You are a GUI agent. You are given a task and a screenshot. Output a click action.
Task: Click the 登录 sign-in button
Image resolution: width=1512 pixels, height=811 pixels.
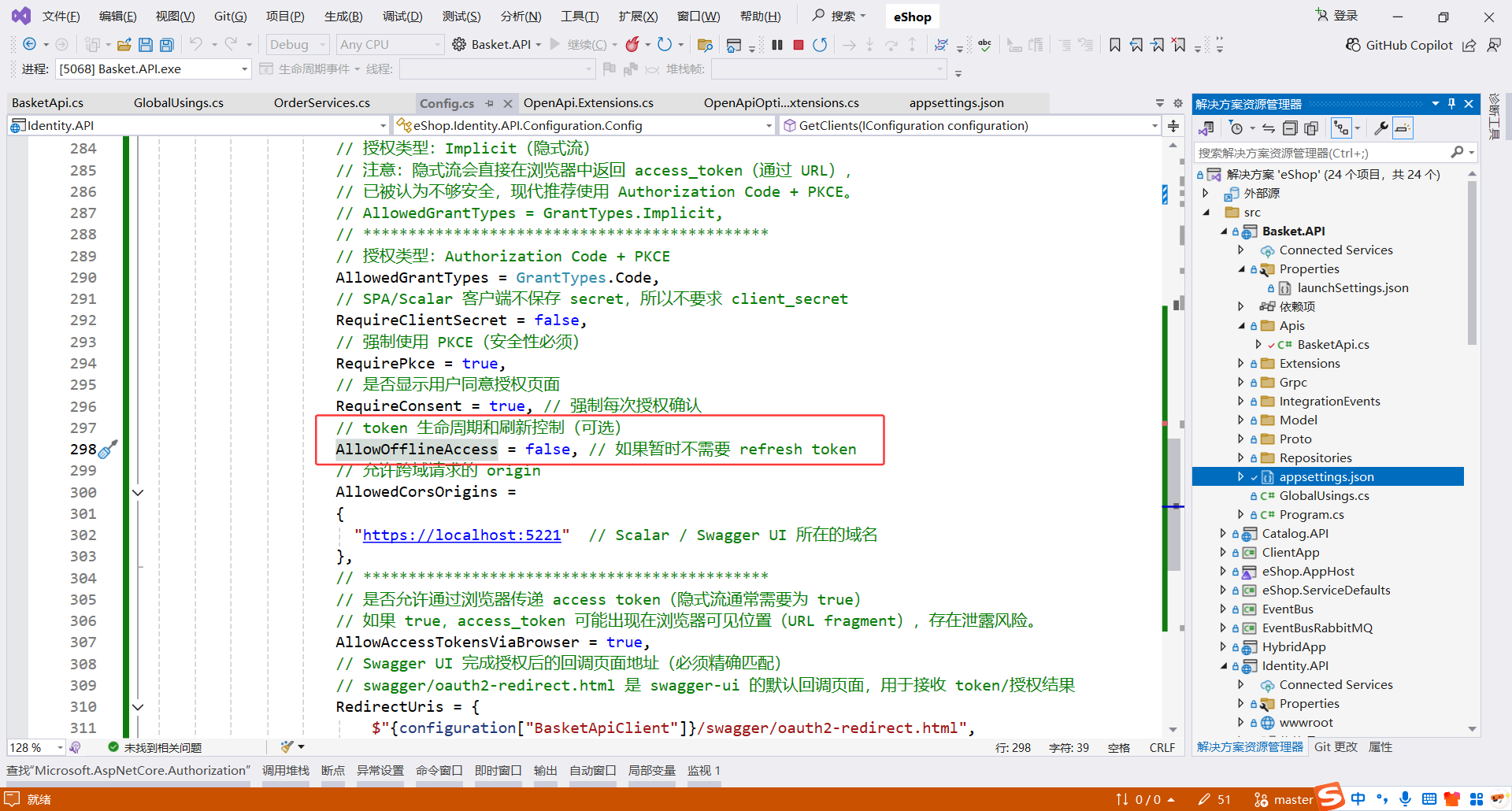click(x=1337, y=16)
